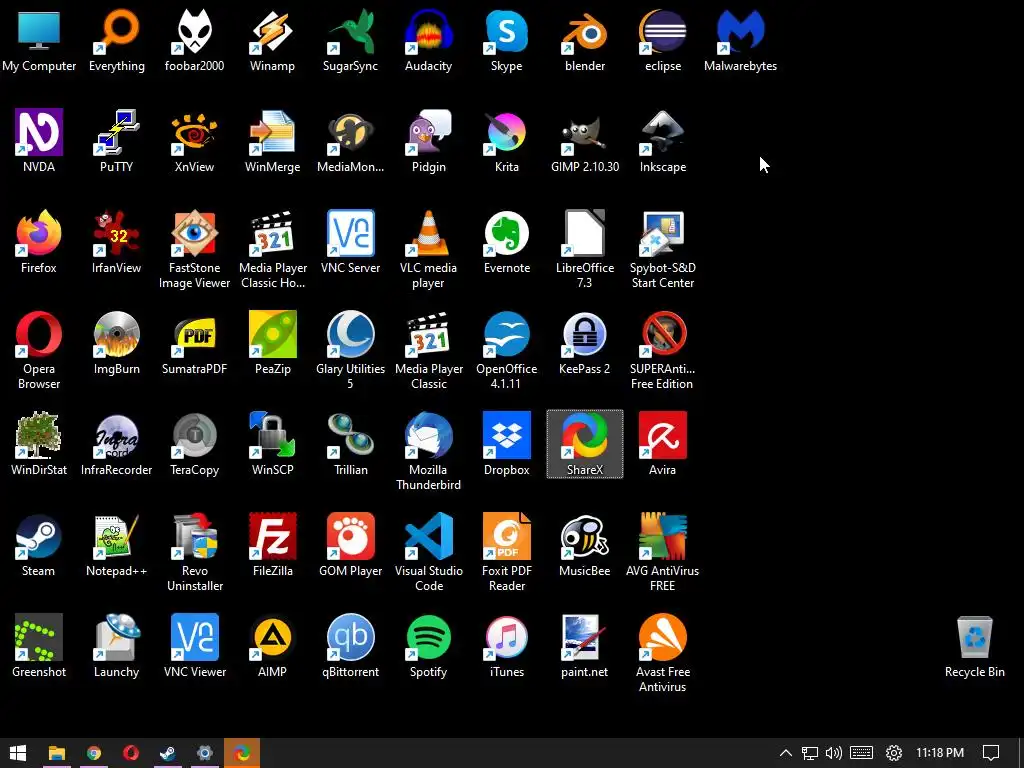Select the blender desktop icon

tap(584, 40)
